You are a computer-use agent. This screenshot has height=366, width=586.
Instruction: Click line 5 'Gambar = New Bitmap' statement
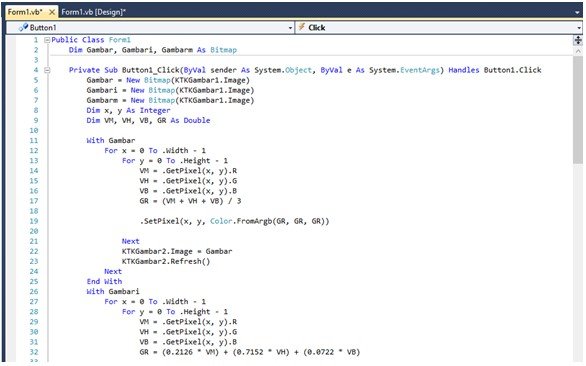168,80
